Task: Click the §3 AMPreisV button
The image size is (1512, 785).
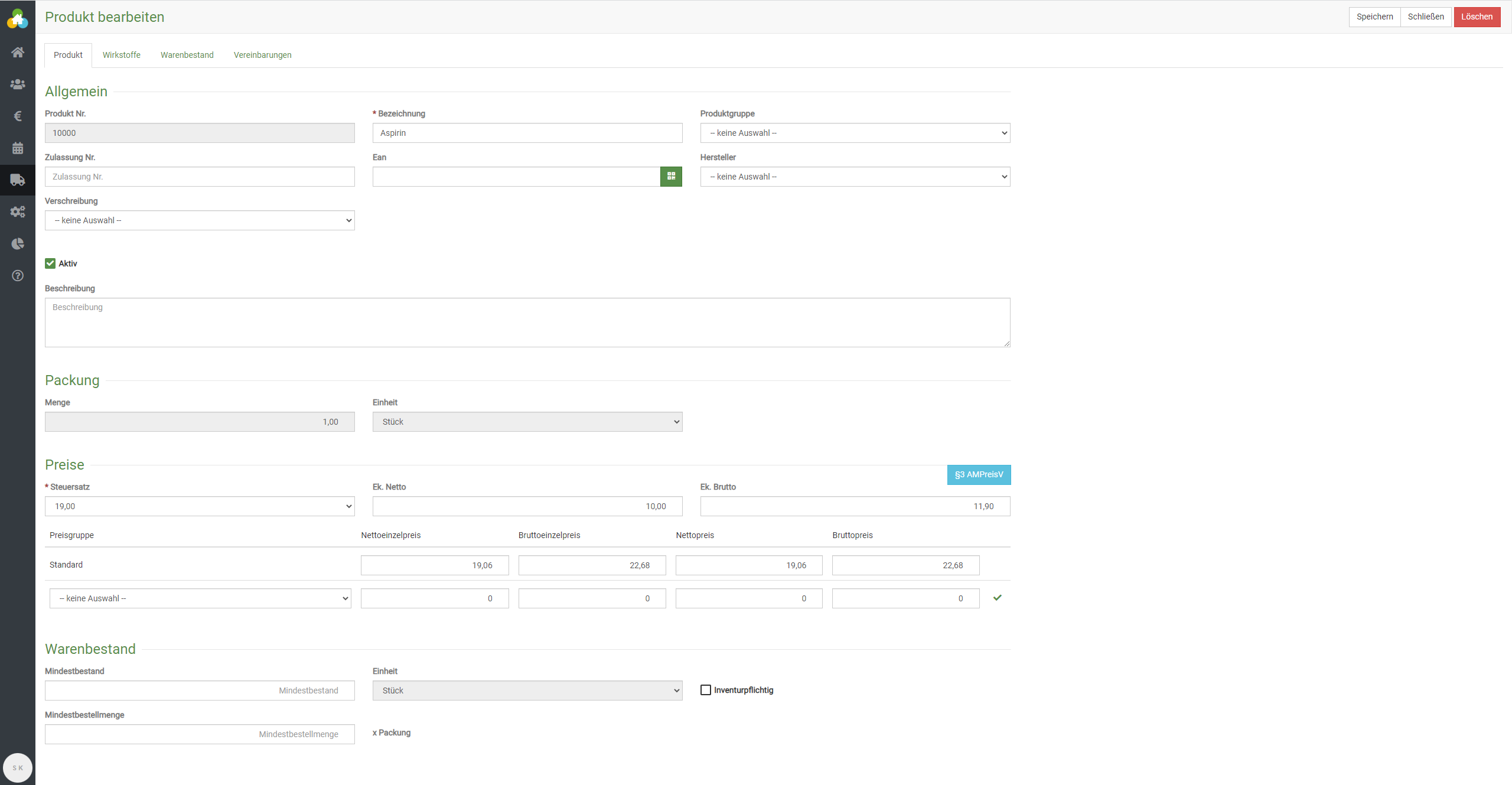Action: point(979,475)
